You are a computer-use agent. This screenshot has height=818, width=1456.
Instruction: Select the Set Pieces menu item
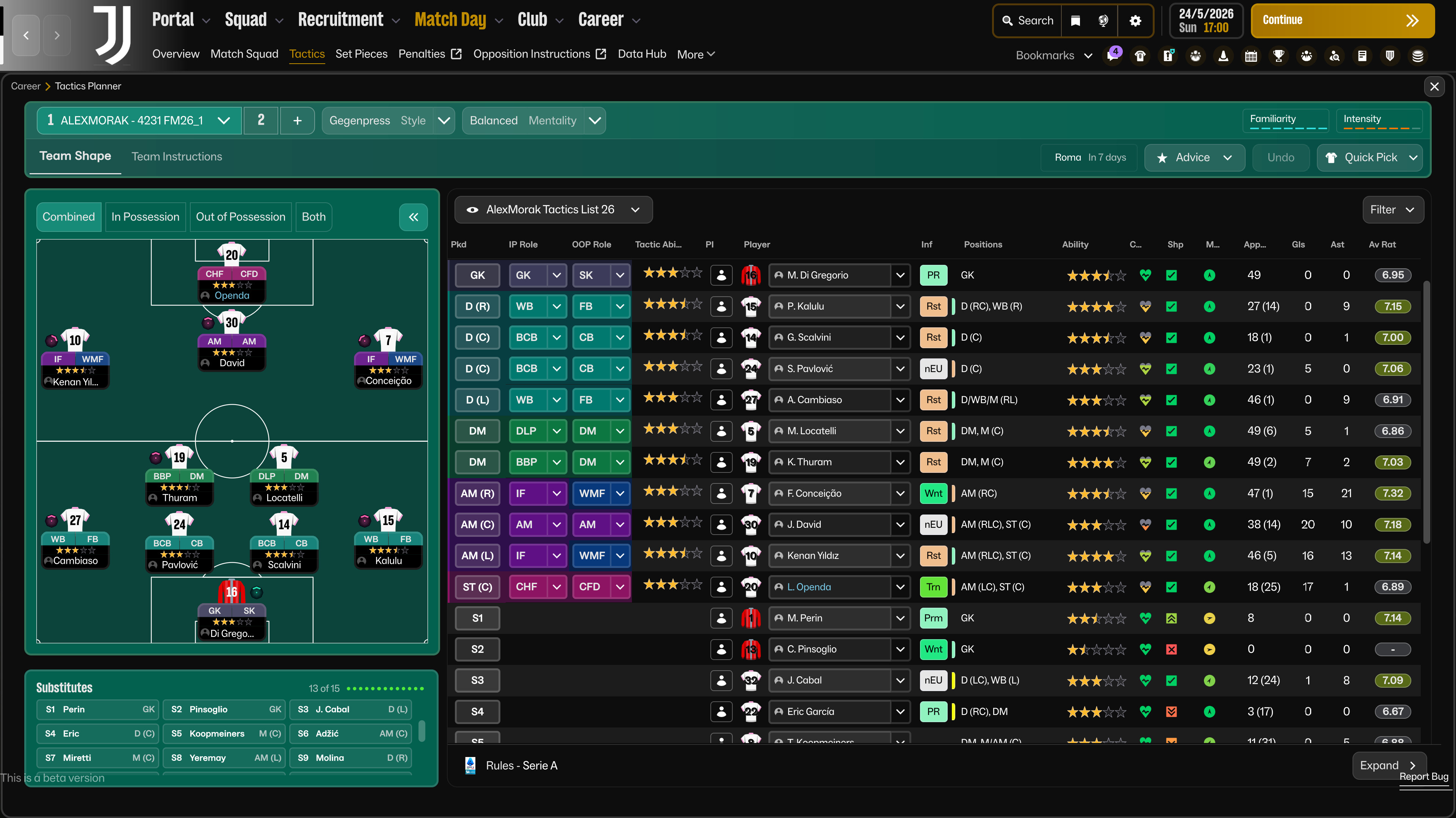click(361, 54)
